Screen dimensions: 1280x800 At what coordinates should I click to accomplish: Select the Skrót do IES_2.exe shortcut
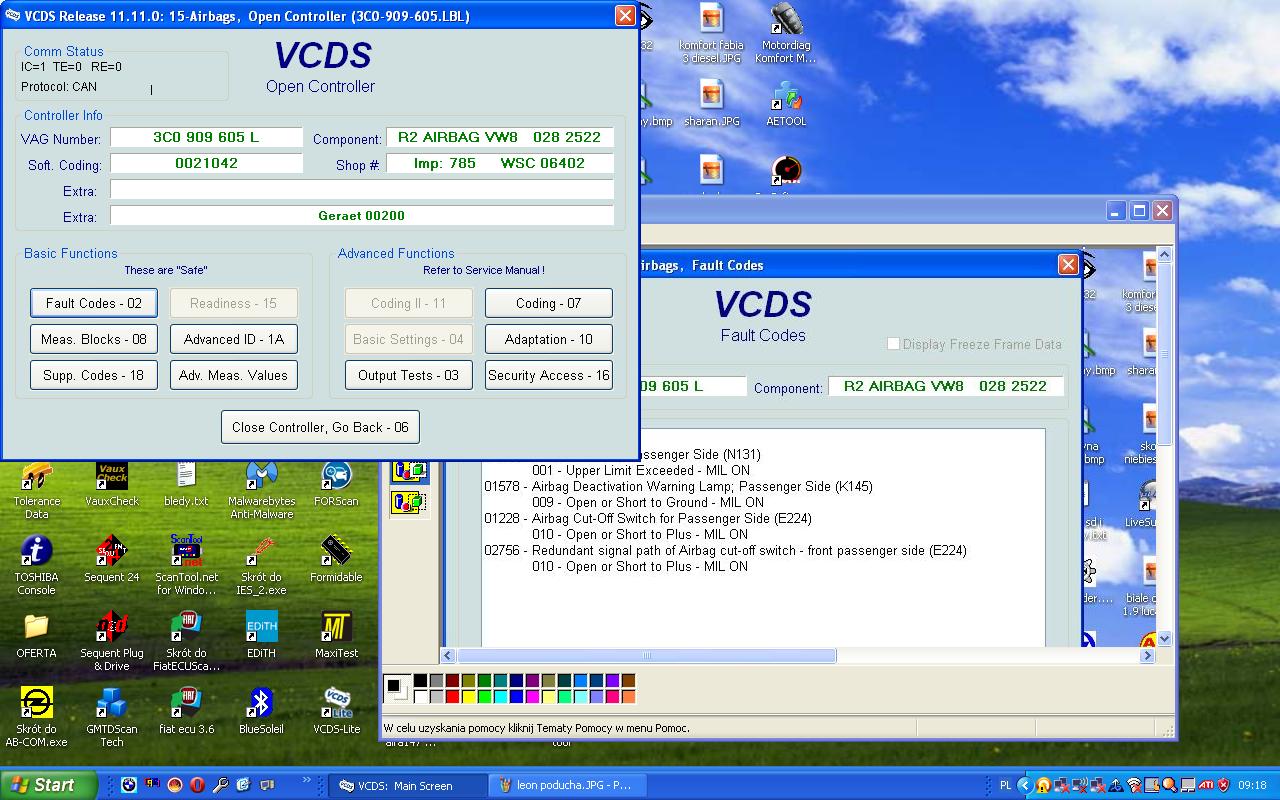click(261, 566)
